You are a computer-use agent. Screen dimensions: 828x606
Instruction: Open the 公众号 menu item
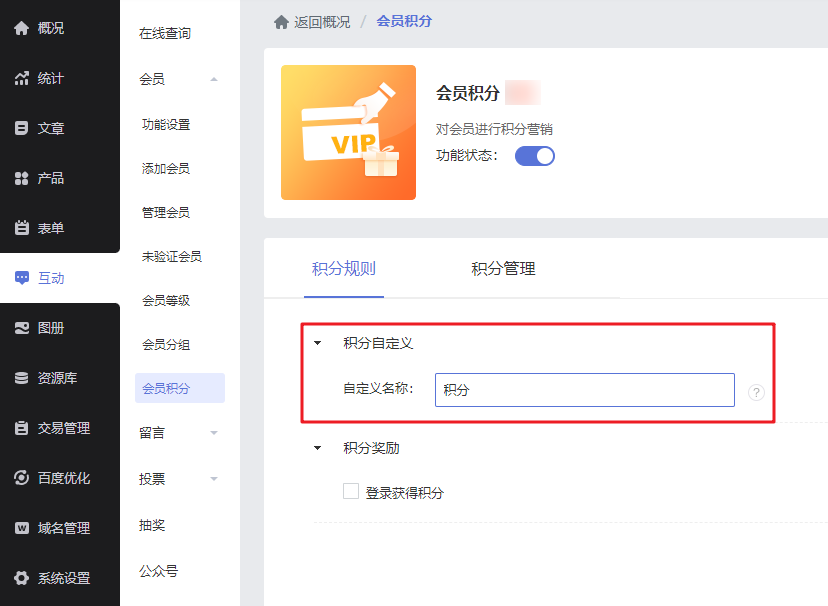click(158, 571)
